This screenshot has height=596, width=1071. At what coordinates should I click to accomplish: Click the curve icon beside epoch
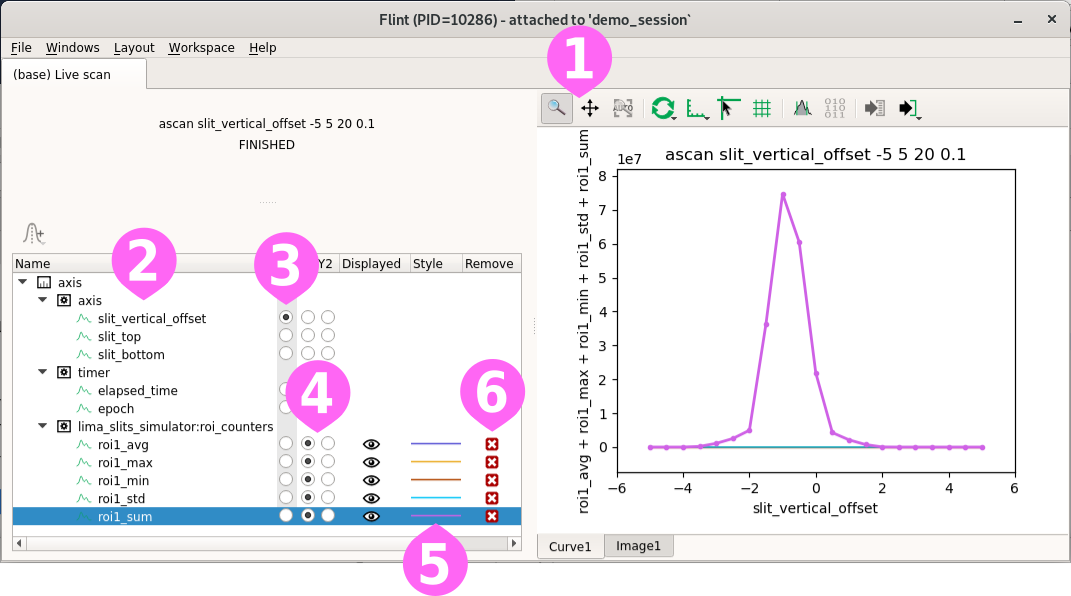(x=84, y=408)
